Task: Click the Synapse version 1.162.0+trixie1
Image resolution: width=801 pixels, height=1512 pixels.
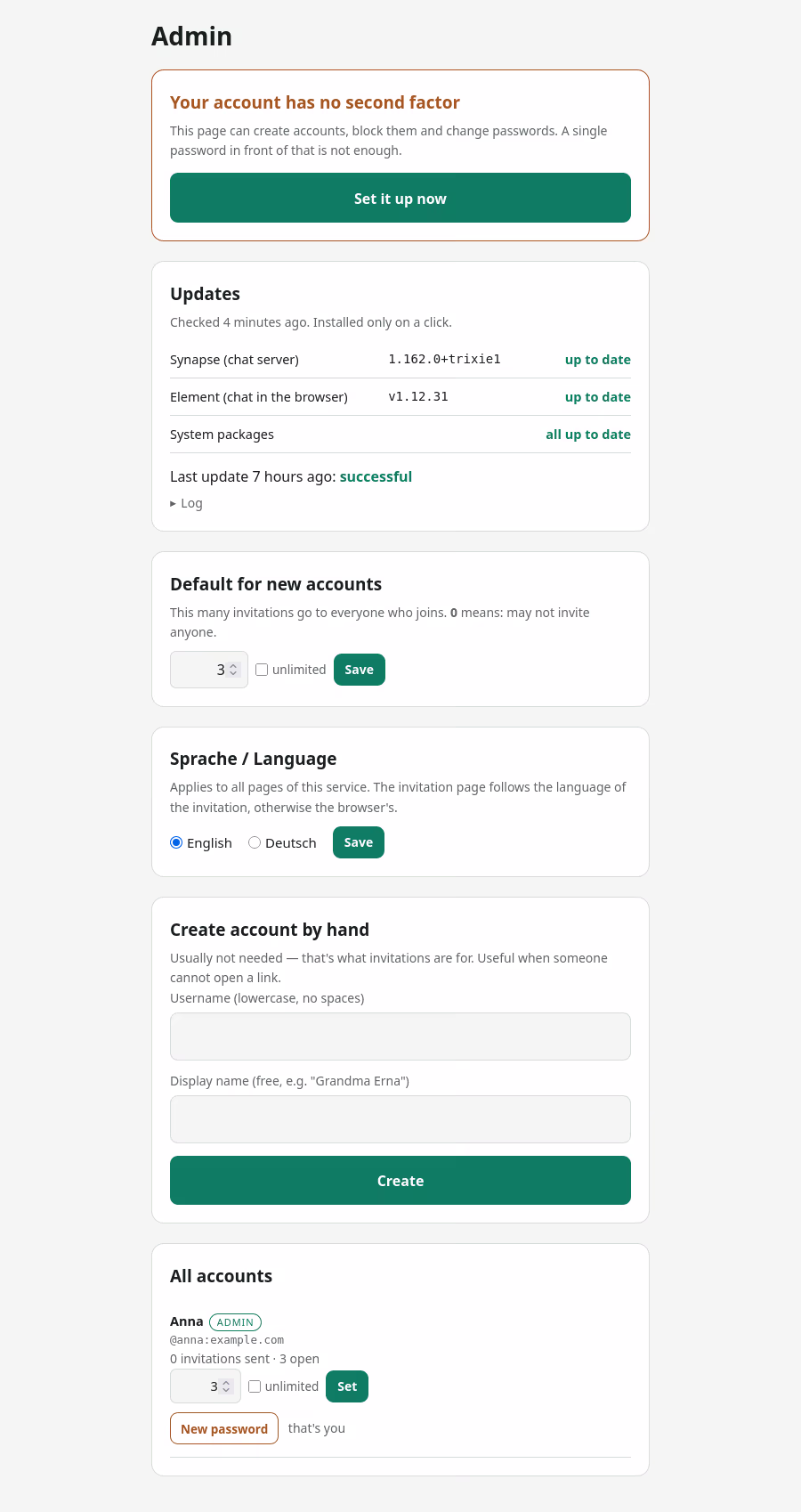Action: tap(444, 359)
